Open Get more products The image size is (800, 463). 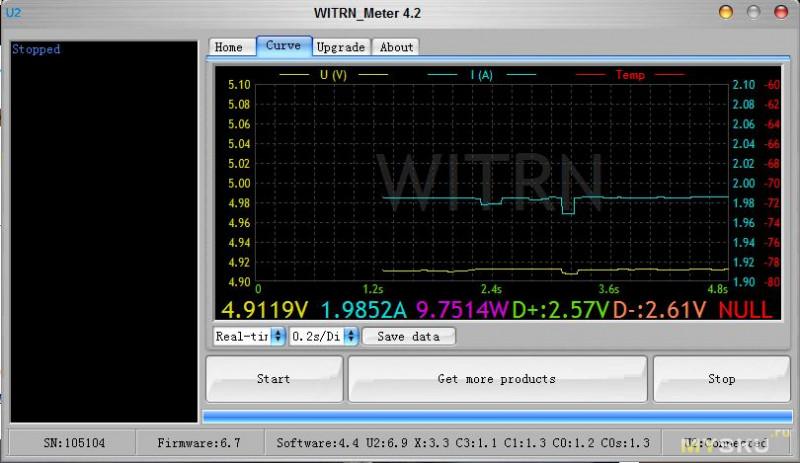point(497,379)
